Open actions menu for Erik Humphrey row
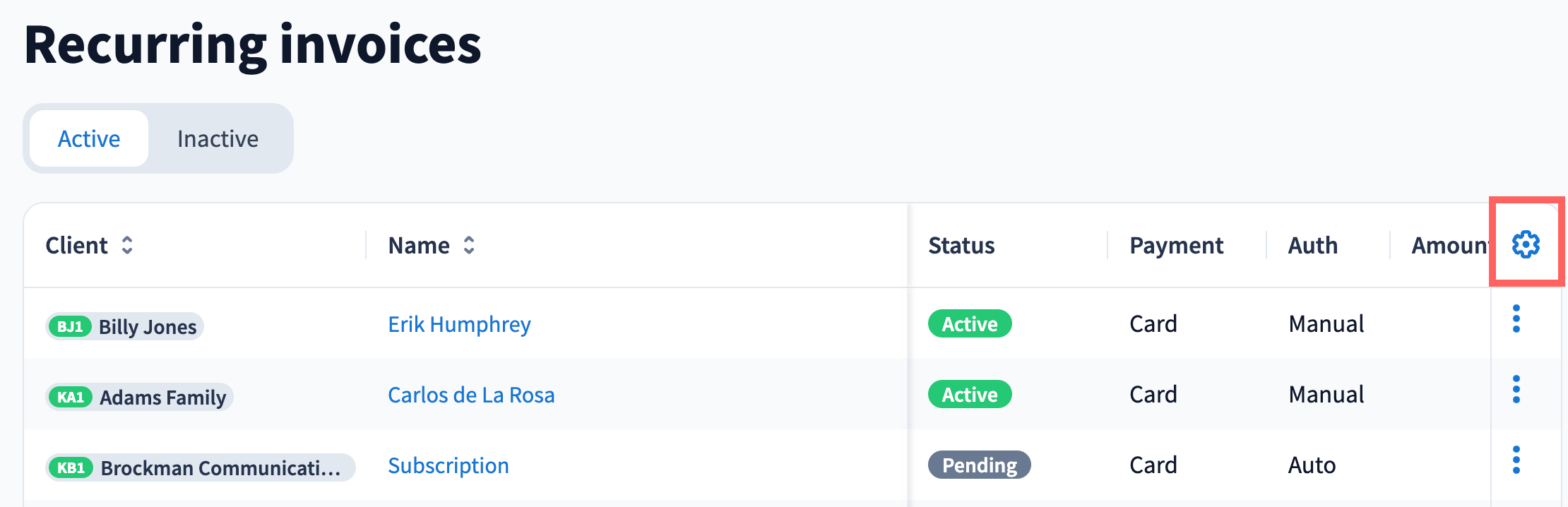 click(x=1516, y=319)
